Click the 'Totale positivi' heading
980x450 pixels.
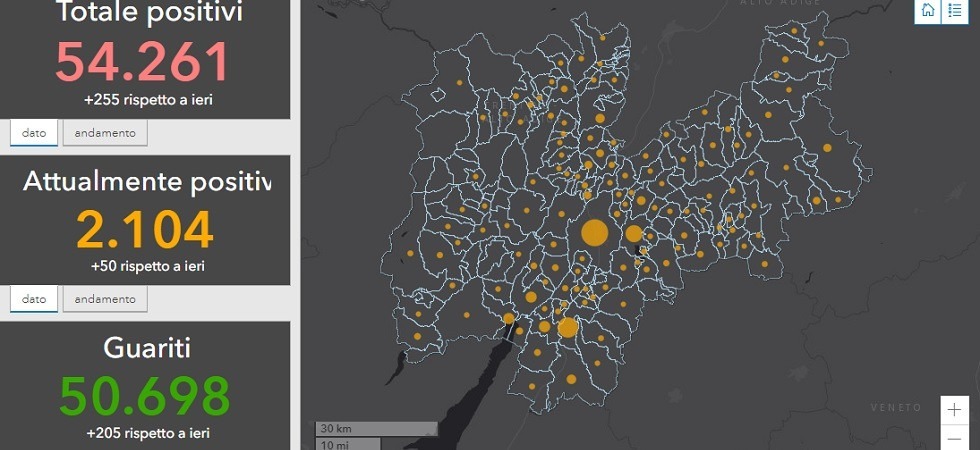[x=148, y=13]
